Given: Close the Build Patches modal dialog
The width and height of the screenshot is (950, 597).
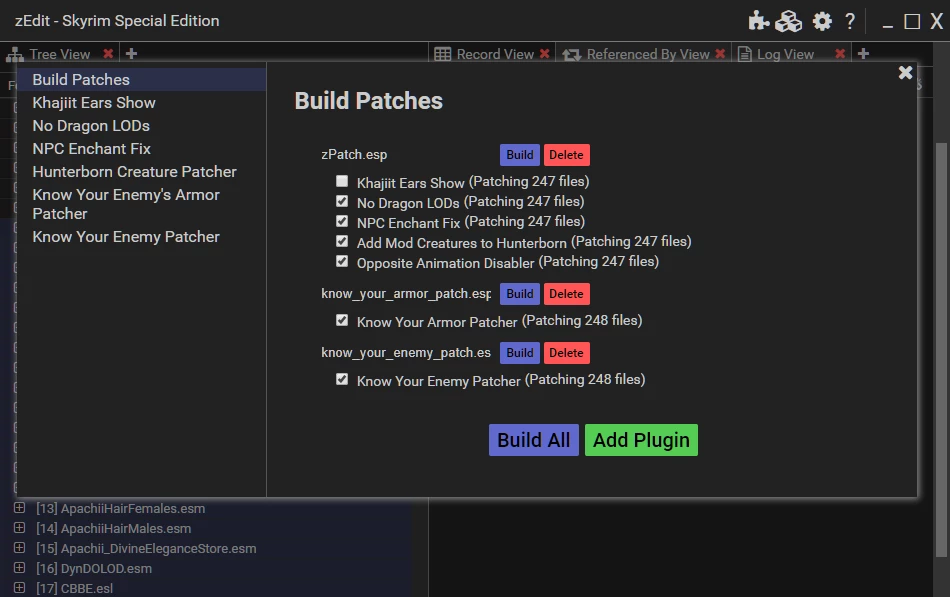Looking at the screenshot, I should 905,73.
